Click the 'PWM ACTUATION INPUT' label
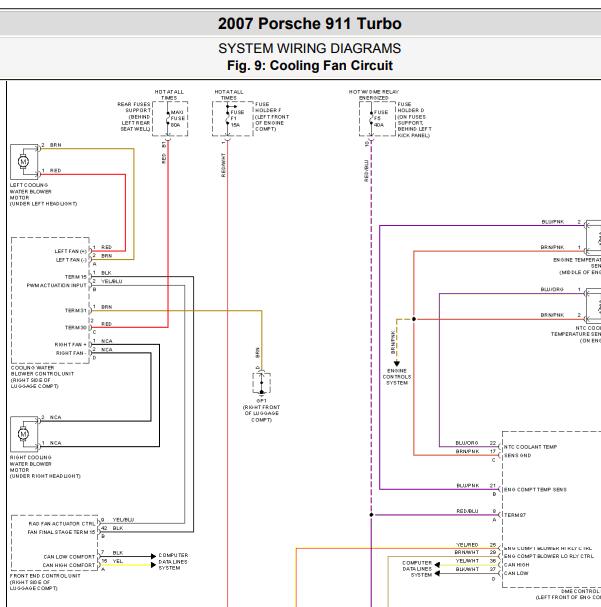Image resolution: width=601 pixels, height=607 pixels. pos(57,285)
